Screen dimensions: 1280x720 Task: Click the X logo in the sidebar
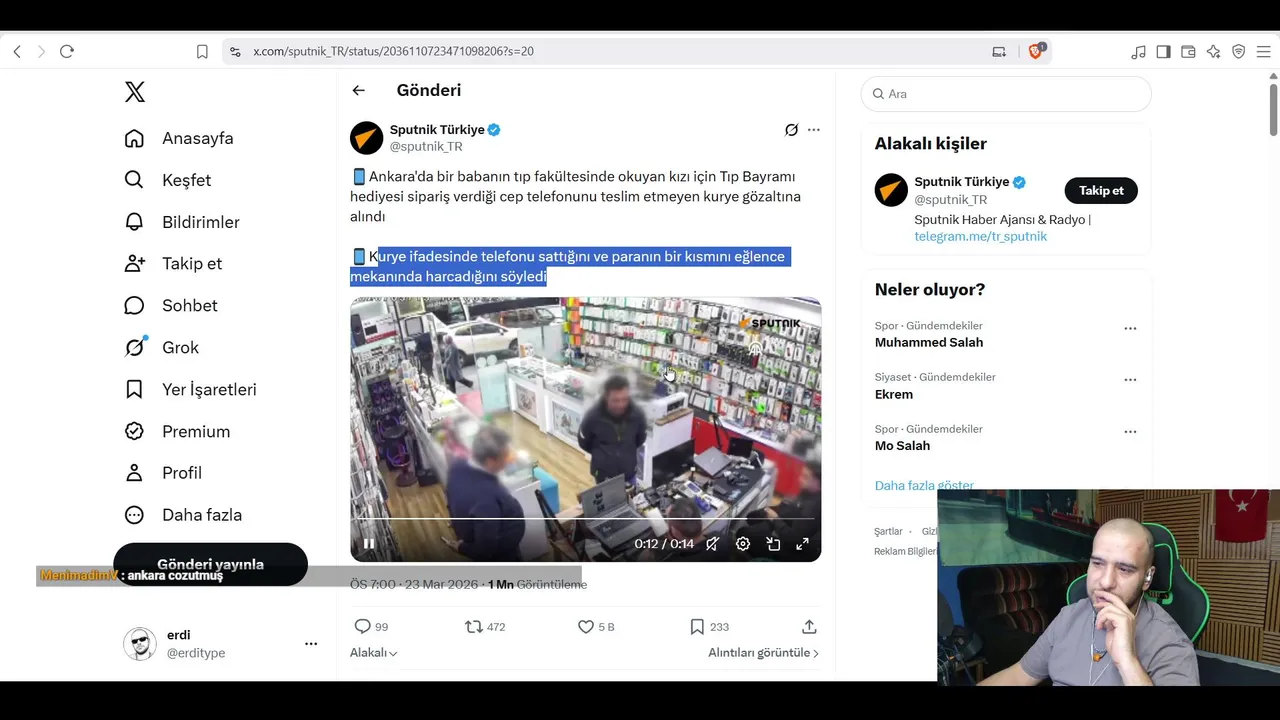[x=135, y=92]
